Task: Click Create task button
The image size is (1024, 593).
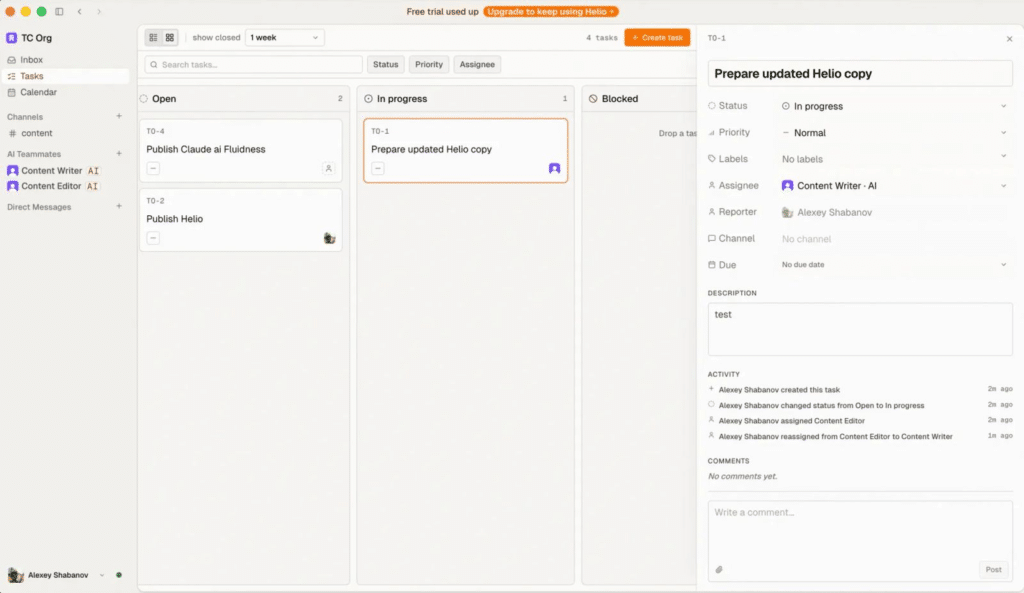Action: [x=657, y=38]
